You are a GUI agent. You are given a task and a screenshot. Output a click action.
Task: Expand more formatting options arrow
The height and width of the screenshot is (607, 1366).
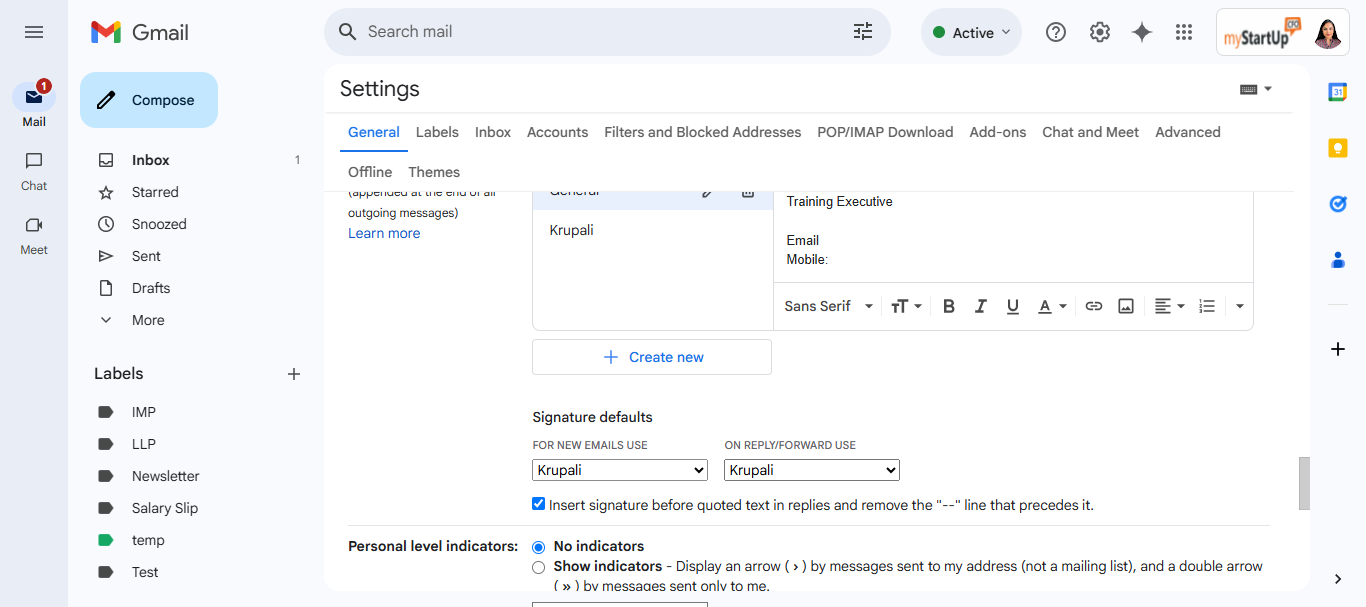(x=1240, y=306)
